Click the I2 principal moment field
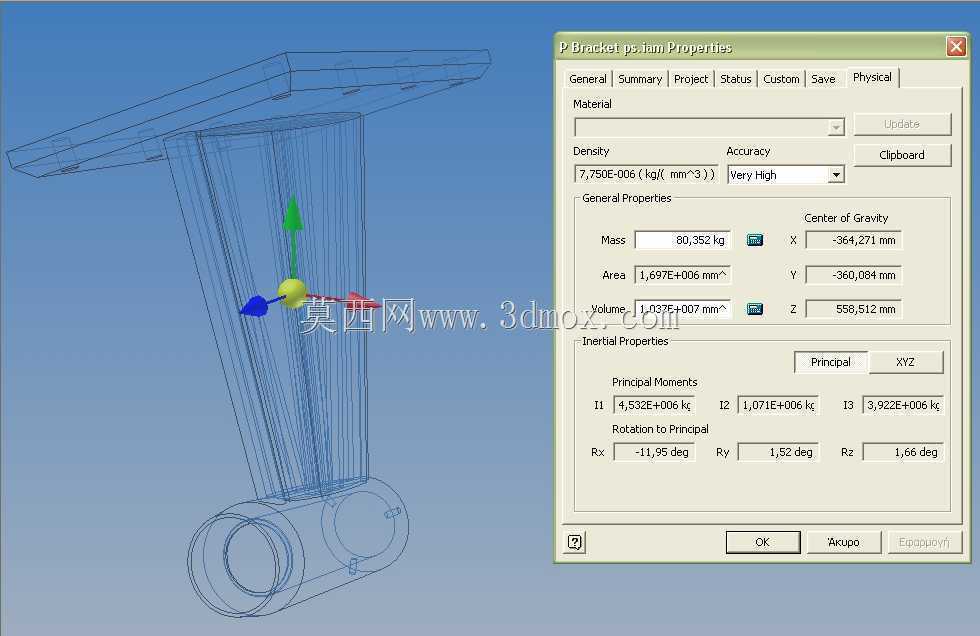 click(778, 405)
